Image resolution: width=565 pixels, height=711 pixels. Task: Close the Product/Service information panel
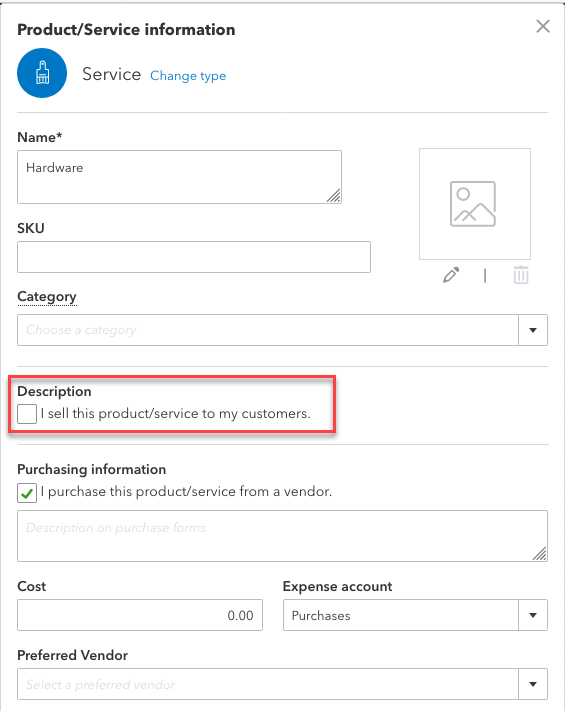coord(543,26)
